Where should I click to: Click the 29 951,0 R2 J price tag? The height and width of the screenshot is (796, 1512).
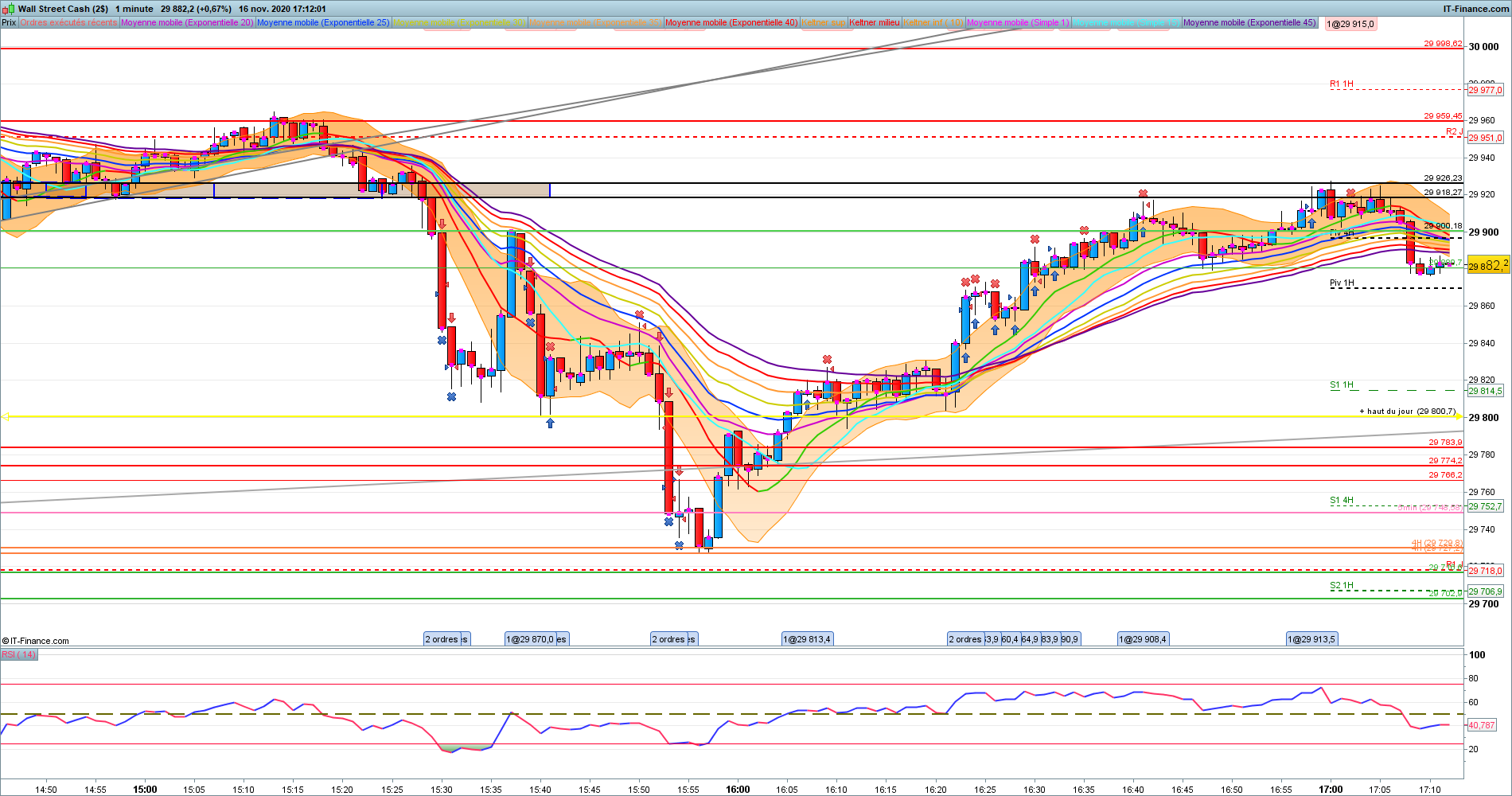[1486, 138]
